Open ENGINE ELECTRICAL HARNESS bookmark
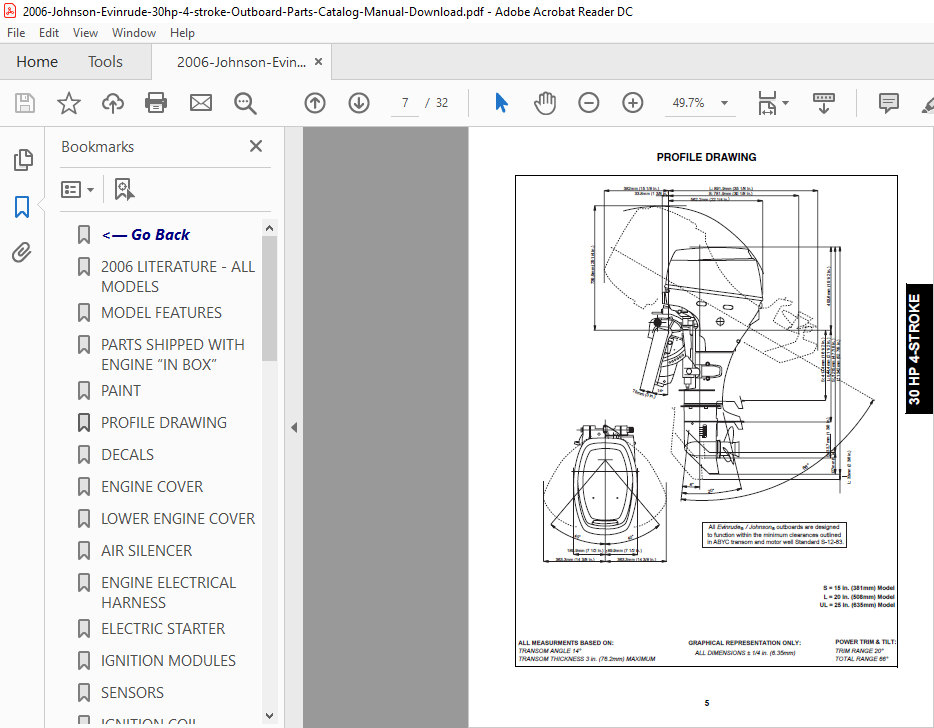934x728 pixels. 169,593
